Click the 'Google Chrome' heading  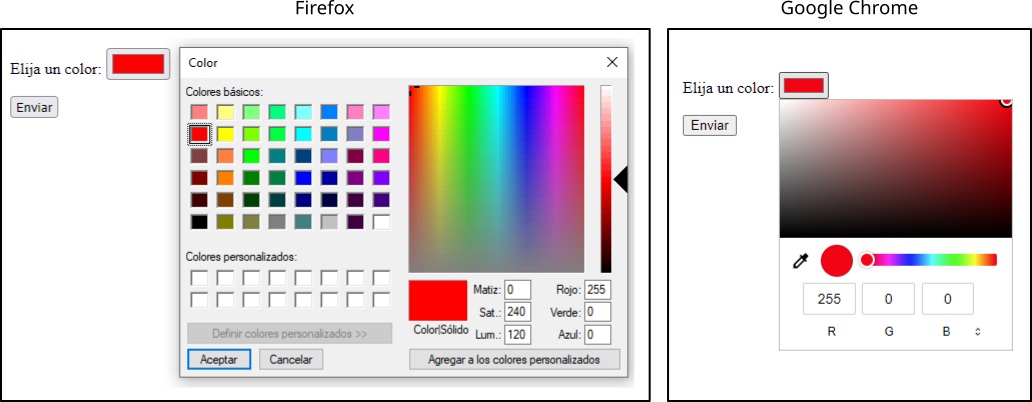coord(848,9)
